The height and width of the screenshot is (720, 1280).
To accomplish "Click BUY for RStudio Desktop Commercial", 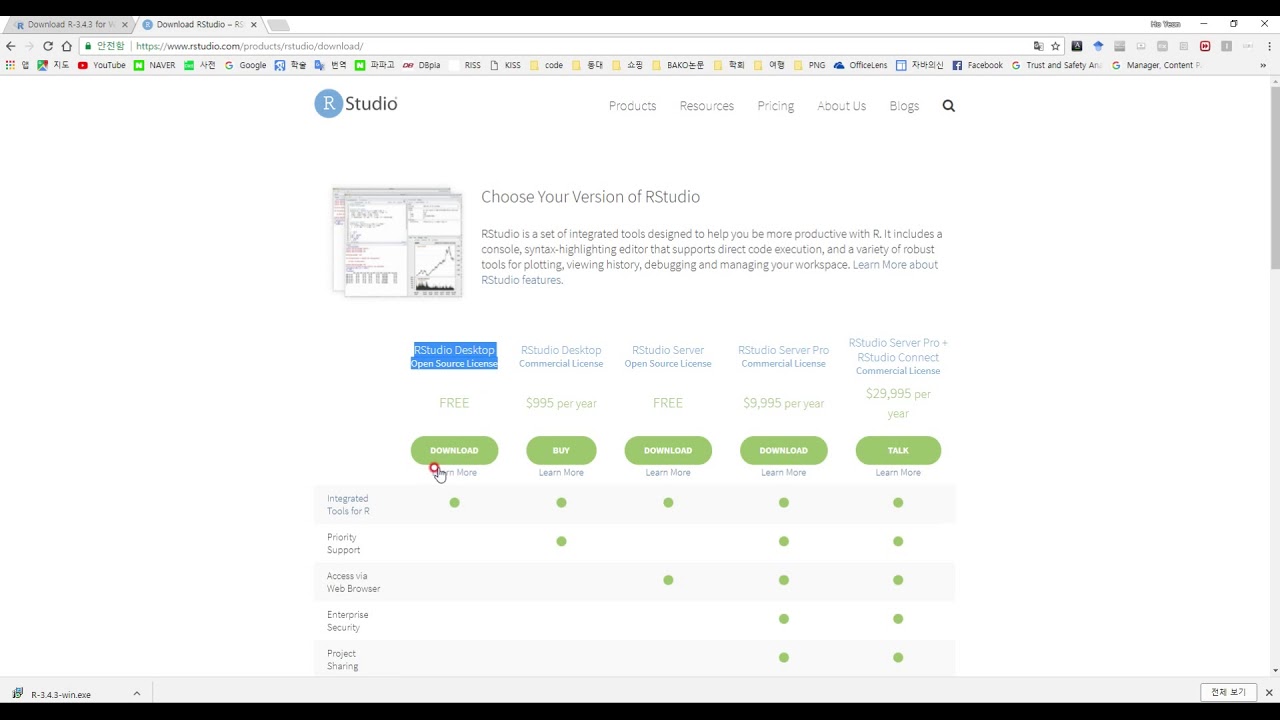I will 561,451.
